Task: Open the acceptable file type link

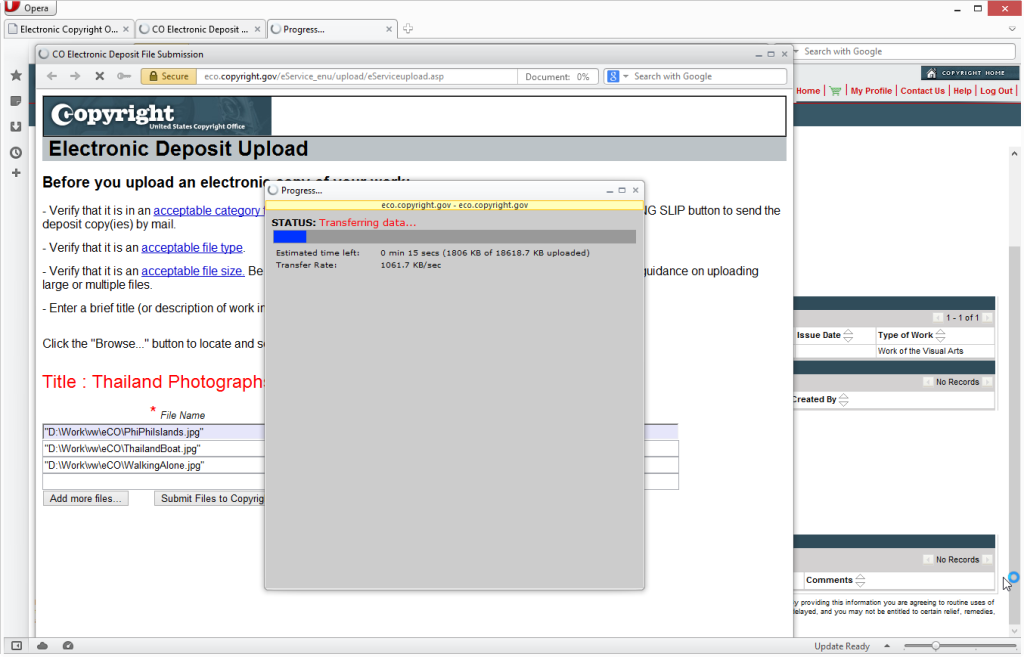Action: click(192, 248)
